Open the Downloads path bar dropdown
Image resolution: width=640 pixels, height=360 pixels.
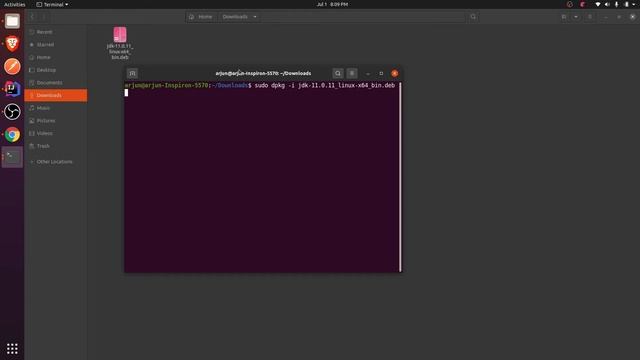[255, 17]
